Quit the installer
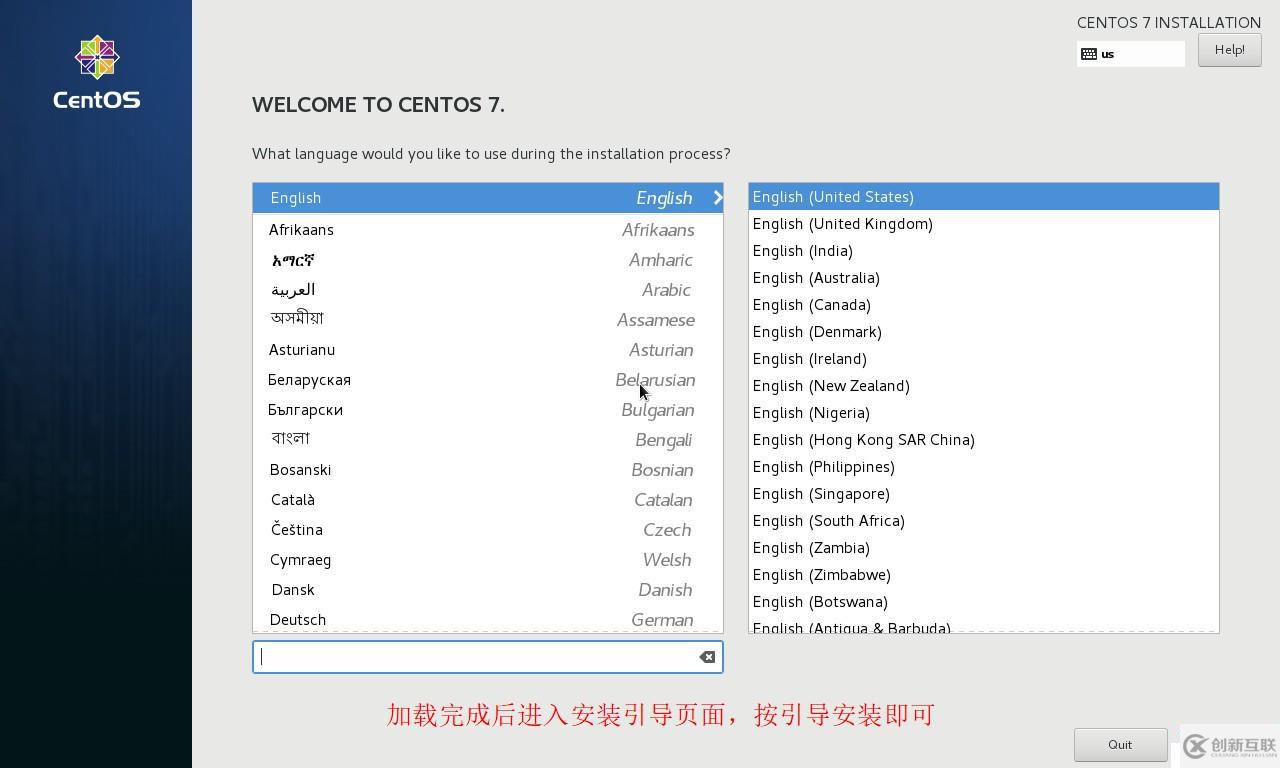Screen dimensions: 1280x768 [x=1120, y=744]
